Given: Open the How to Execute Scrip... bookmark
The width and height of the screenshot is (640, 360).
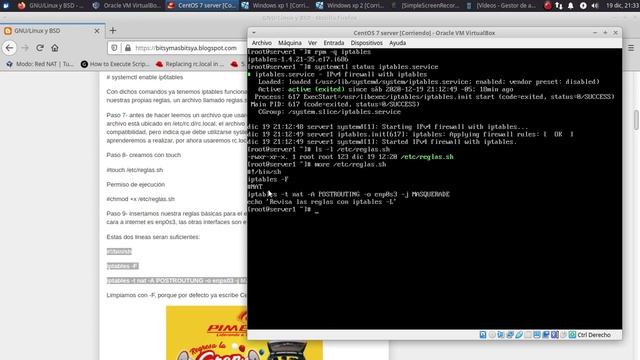Looking at the screenshot, I should 115,64.
